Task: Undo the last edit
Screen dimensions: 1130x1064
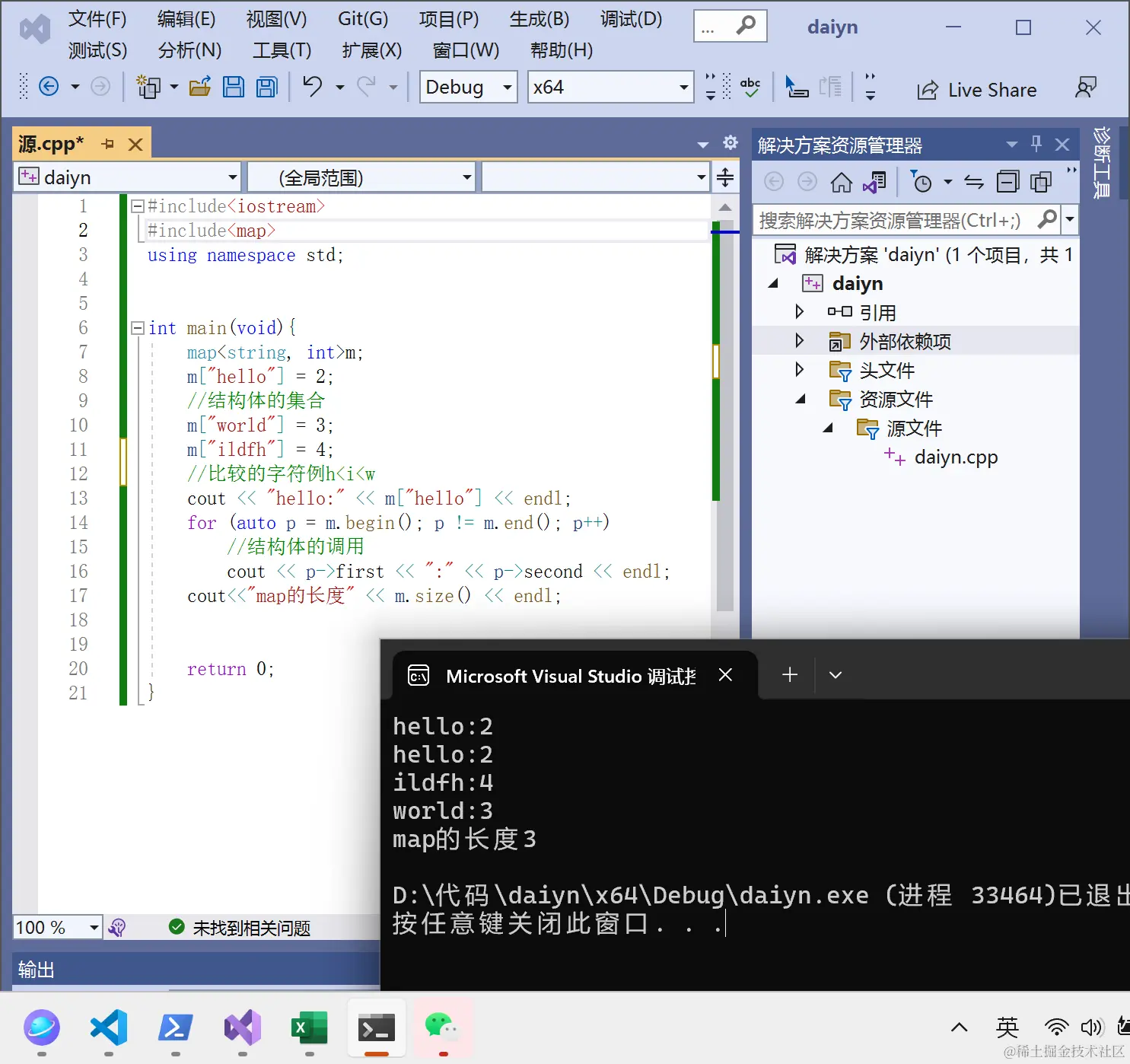Action: pos(313,87)
